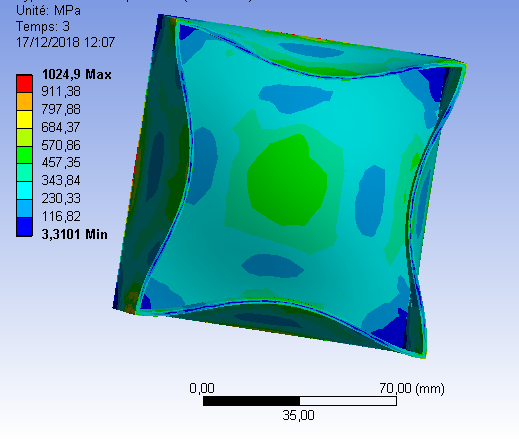Screen dimensions: 519x439
Task: Click the Unité: MPa text
Action: [48, 11]
